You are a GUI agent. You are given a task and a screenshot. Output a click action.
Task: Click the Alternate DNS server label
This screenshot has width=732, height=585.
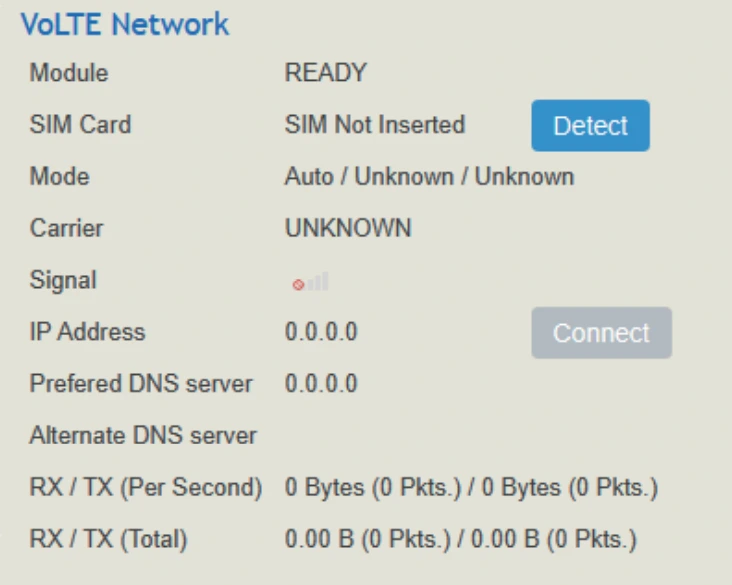[x=143, y=436]
